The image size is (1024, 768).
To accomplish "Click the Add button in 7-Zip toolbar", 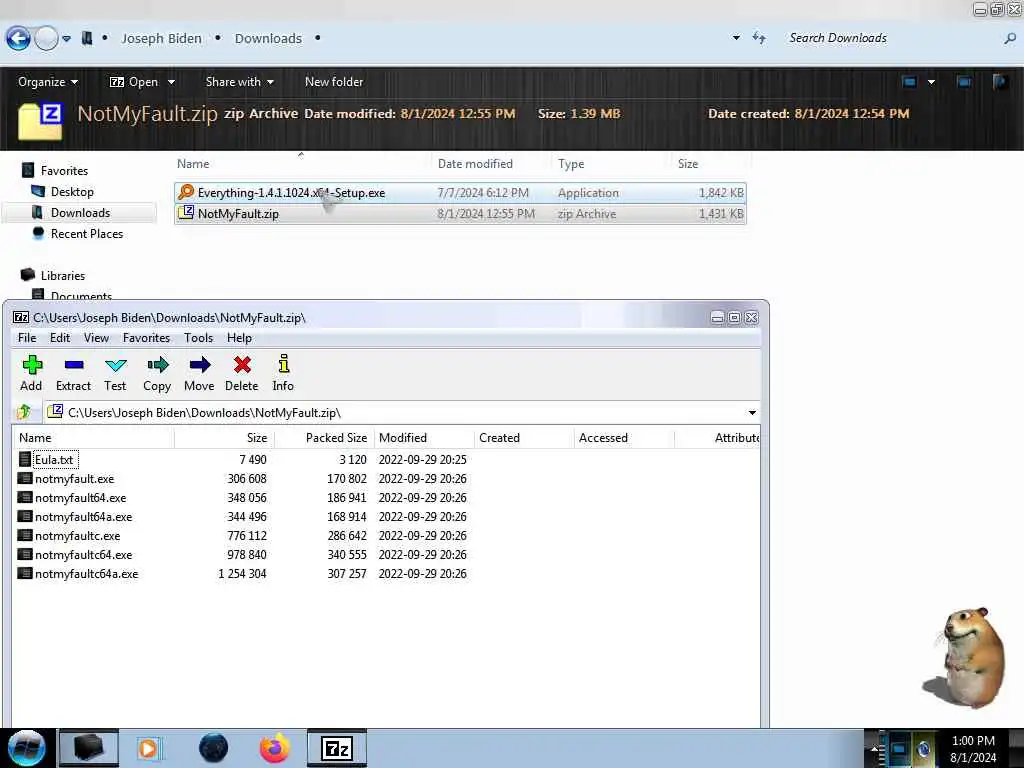I will point(31,373).
